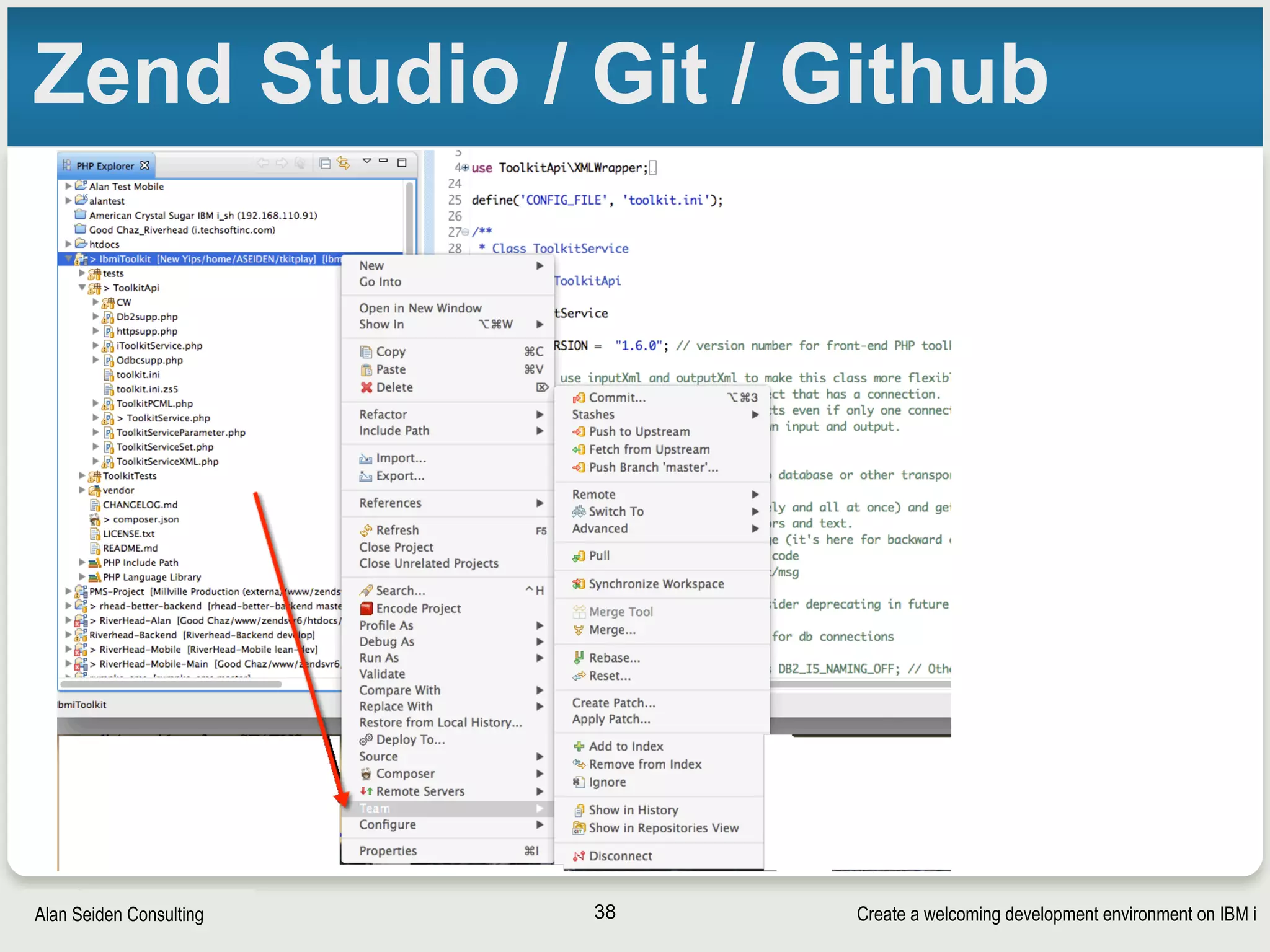Click the Show in Repositories View icon
Screen dimensions: 1270x952
[x=579, y=828]
